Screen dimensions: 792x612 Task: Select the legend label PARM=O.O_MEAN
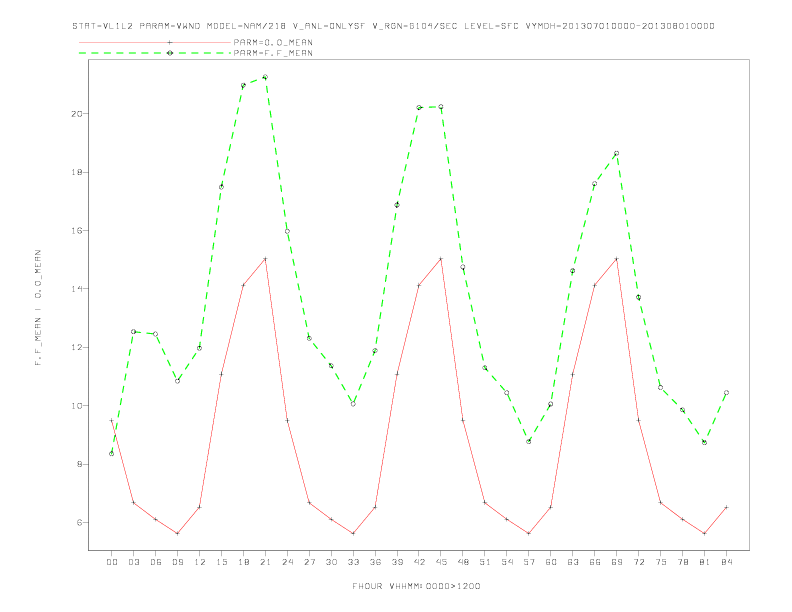point(273,42)
